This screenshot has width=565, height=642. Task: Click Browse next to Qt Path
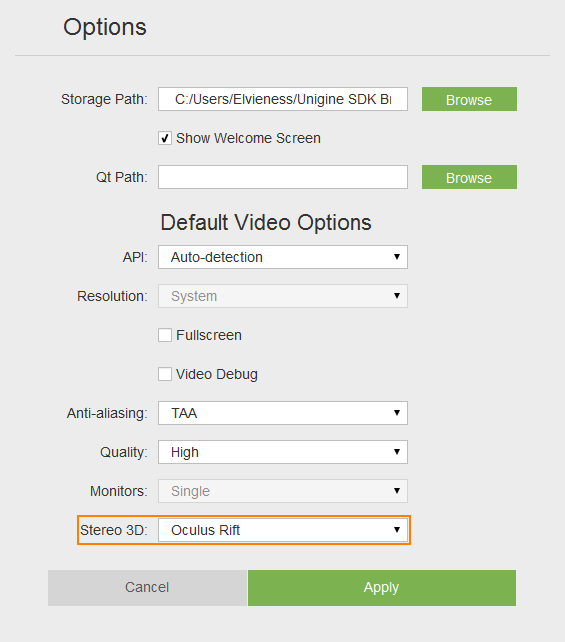(x=469, y=177)
